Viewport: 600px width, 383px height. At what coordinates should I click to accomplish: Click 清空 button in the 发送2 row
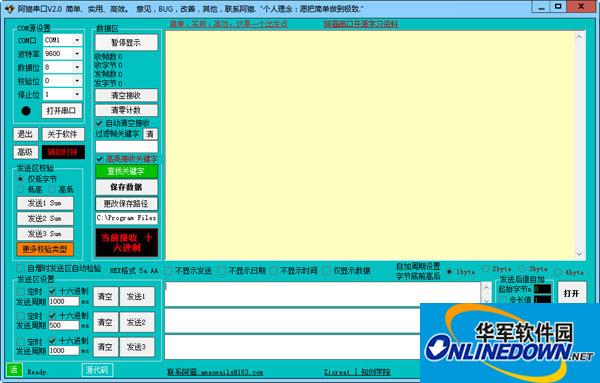105,322
